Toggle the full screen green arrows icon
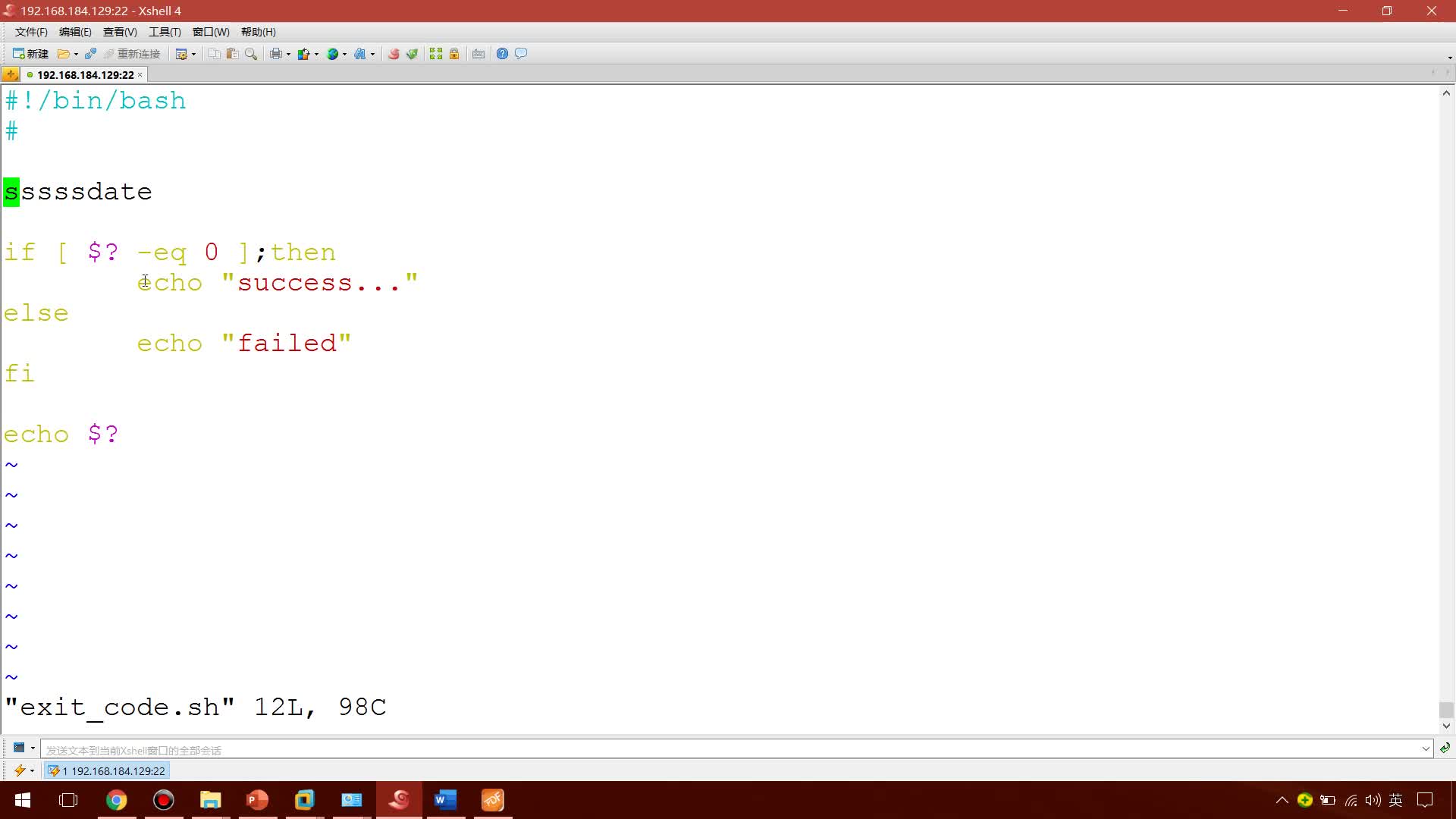1456x819 pixels. pyautogui.click(x=435, y=54)
